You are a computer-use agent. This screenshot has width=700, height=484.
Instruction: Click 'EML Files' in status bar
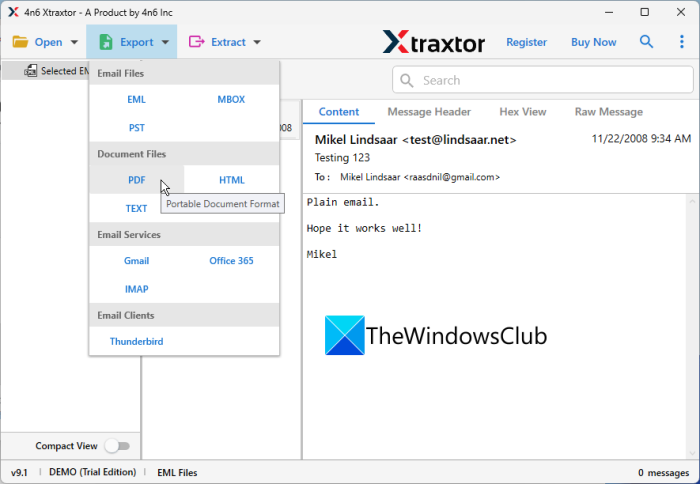[x=177, y=472]
